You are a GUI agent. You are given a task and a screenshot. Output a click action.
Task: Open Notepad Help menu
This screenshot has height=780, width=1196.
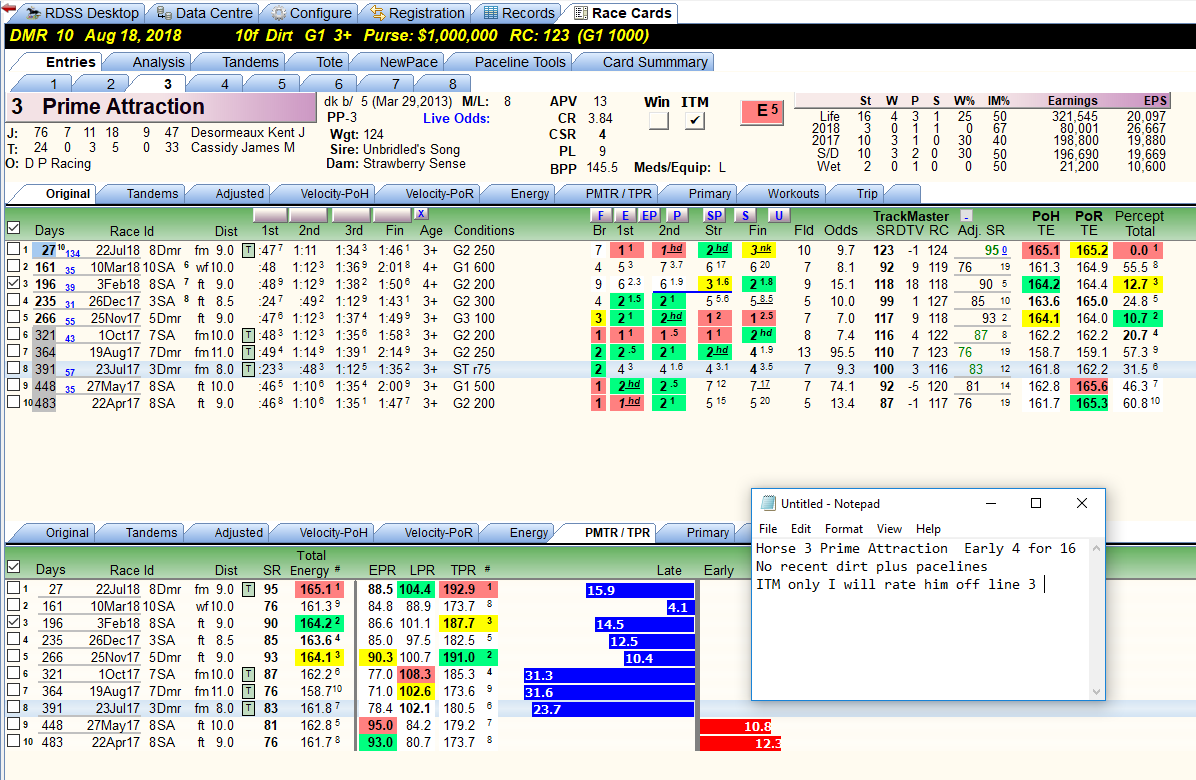pyautogui.click(x=928, y=528)
